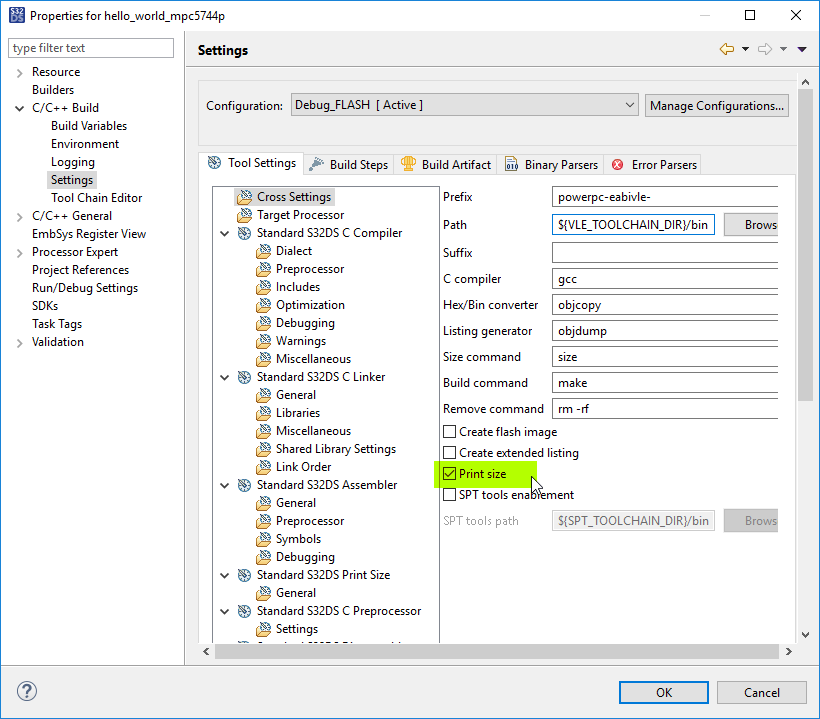Switch to the Binary Parsers tab
Image resolution: width=820 pixels, height=719 pixels.
coord(552,165)
